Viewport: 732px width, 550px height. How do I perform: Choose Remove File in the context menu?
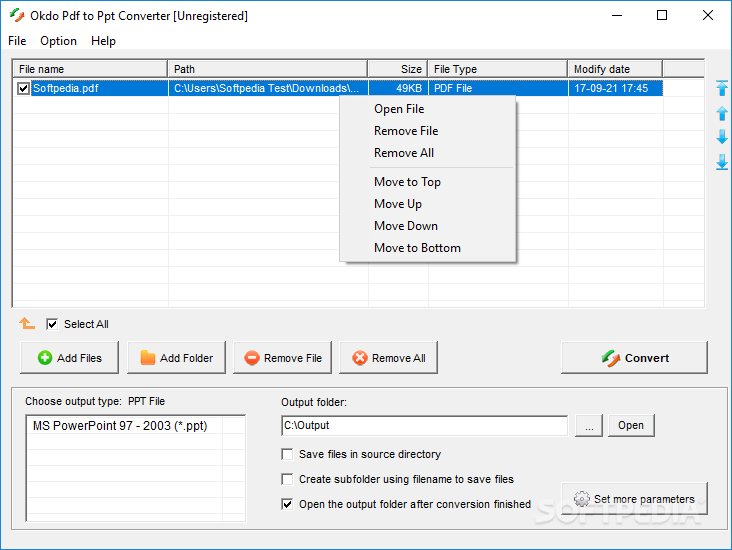coord(428,131)
